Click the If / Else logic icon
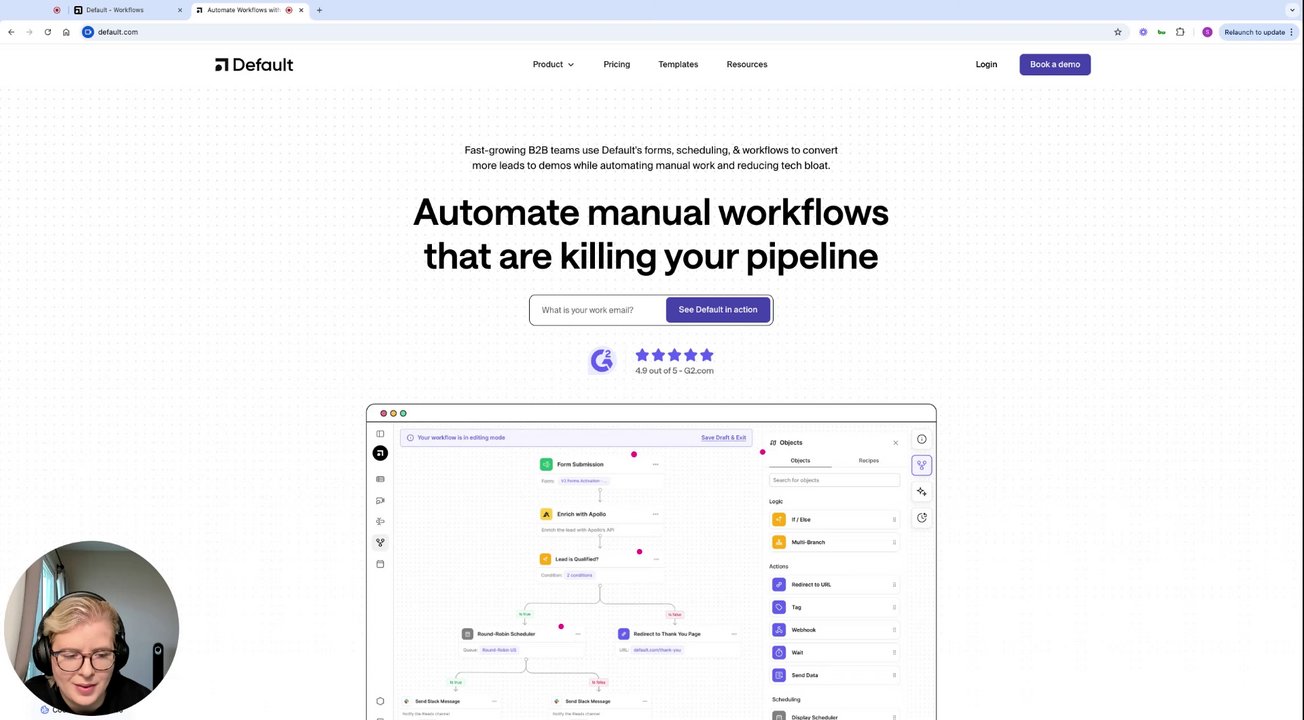The height and width of the screenshot is (720, 1304). point(779,520)
